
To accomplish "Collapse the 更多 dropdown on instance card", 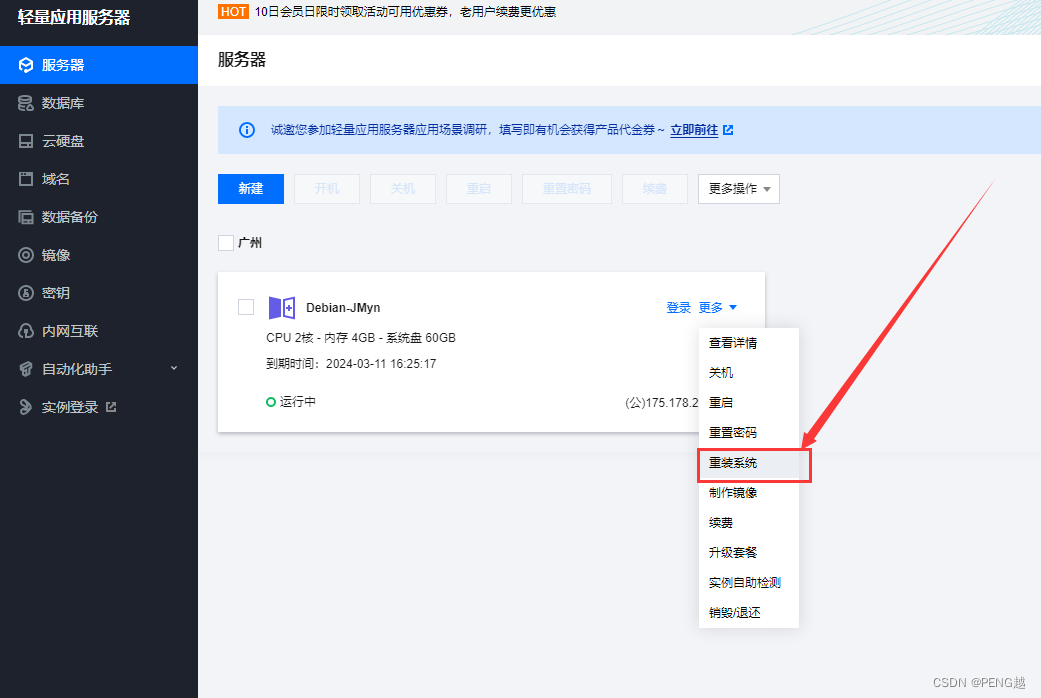I will coord(718,307).
